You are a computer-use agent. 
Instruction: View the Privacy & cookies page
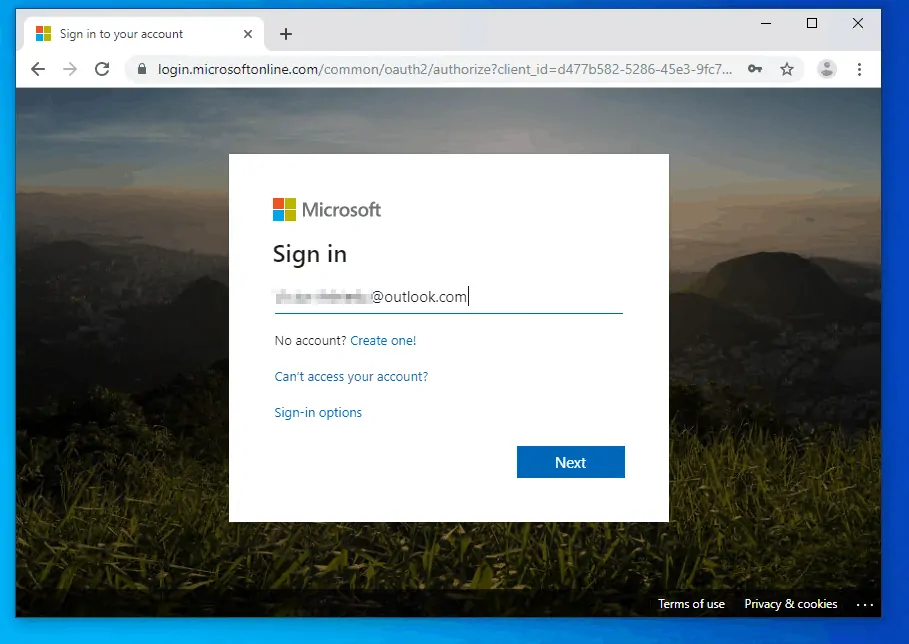pyautogui.click(x=790, y=604)
